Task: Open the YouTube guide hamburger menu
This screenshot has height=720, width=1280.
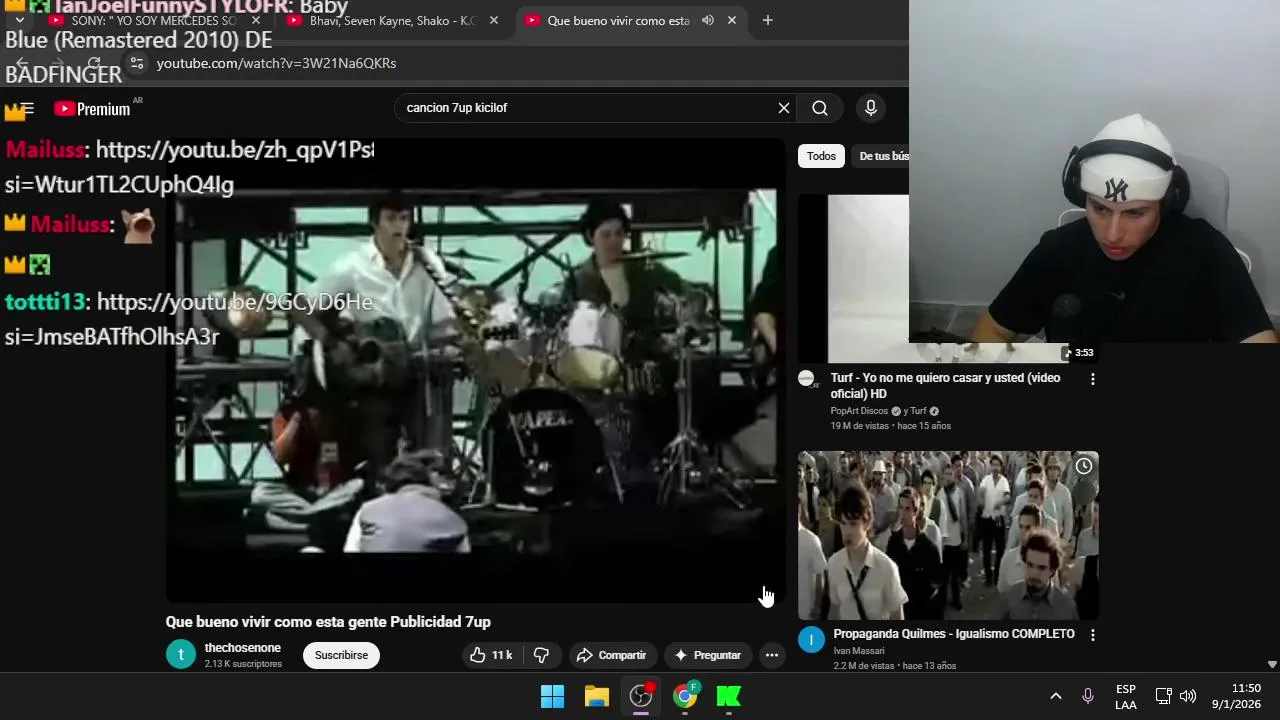Action: tap(27, 108)
